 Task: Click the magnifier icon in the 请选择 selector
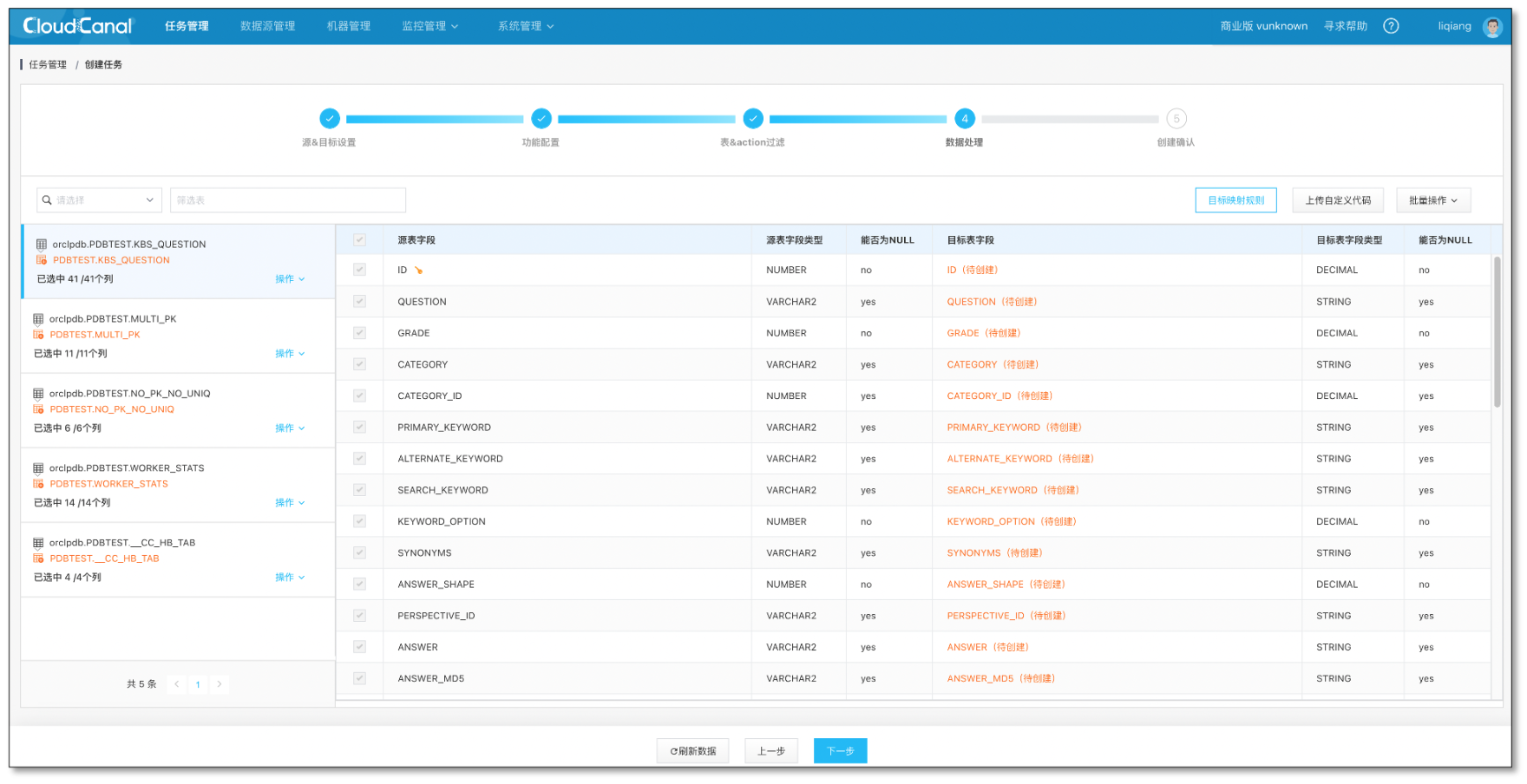coord(47,199)
